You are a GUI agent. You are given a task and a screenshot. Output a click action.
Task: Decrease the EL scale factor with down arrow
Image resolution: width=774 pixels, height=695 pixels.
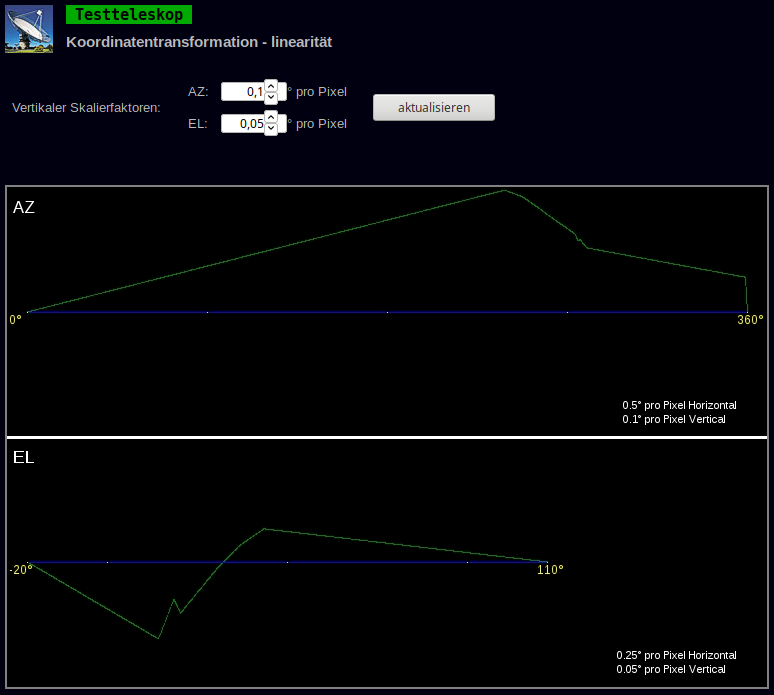pos(271,129)
